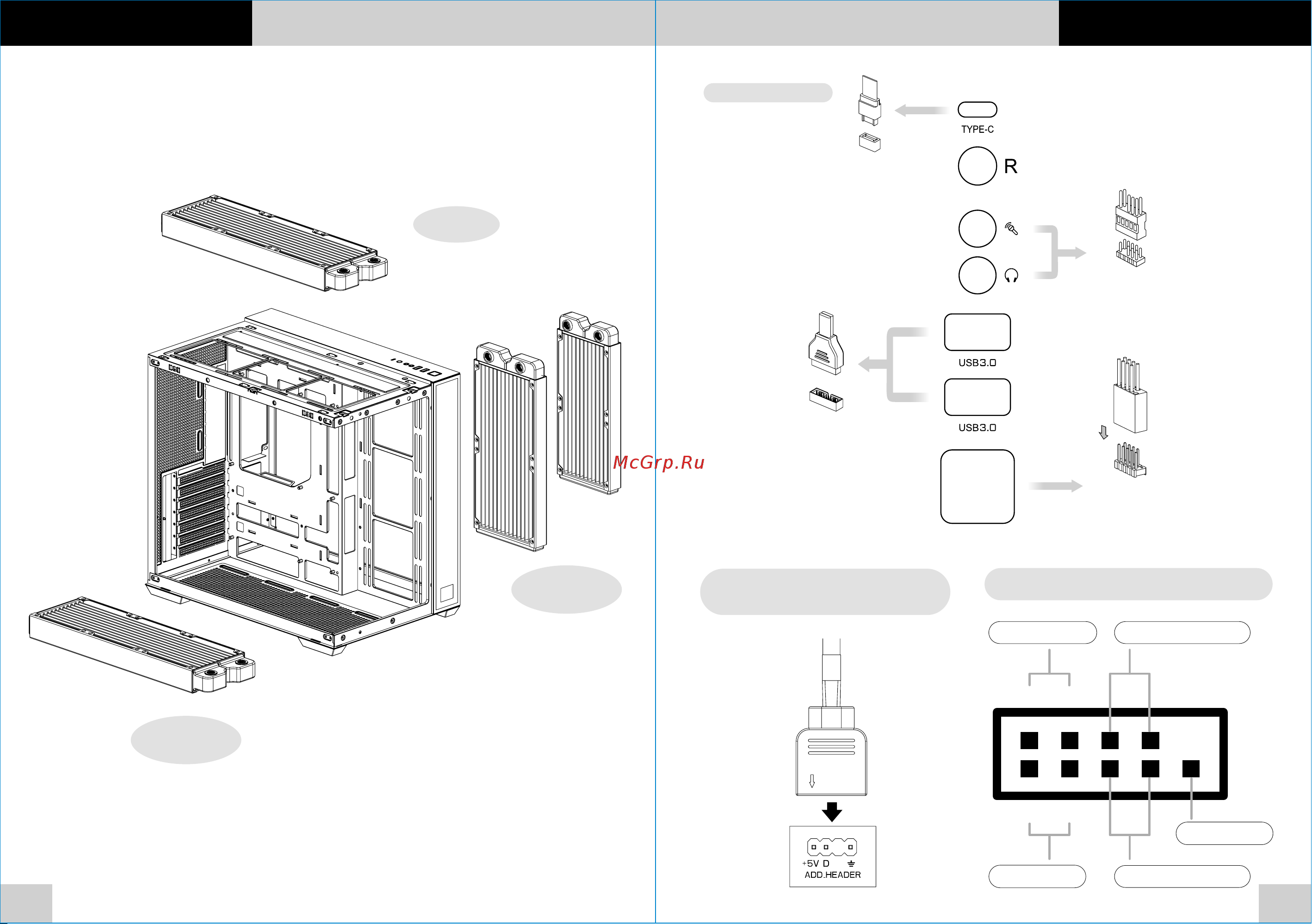
Task: Click the tall front-panel cable connector drawing
Action: coord(1130,396)
